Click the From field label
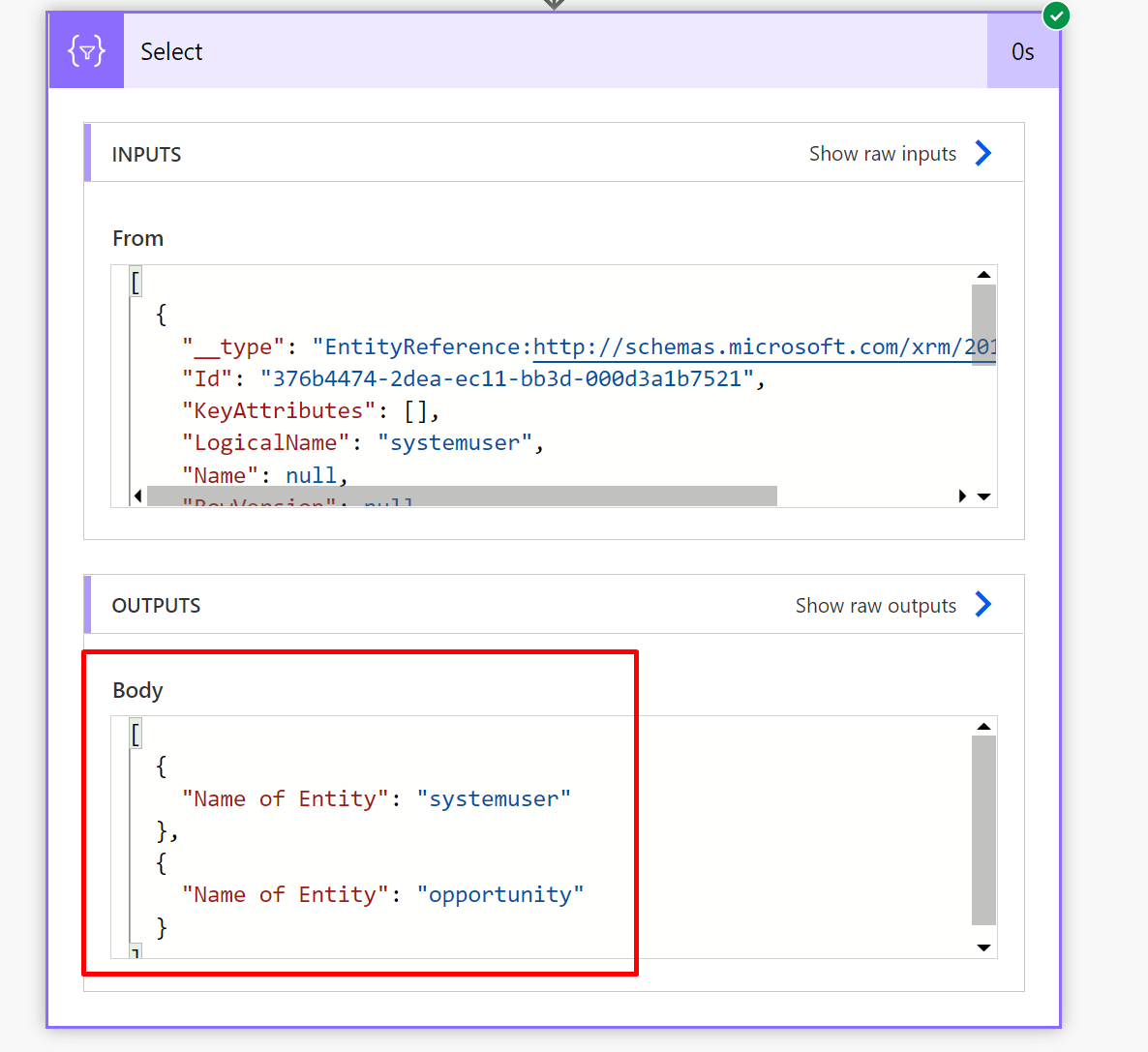This screenshot has height=1052, width=1148. (137, 239)
